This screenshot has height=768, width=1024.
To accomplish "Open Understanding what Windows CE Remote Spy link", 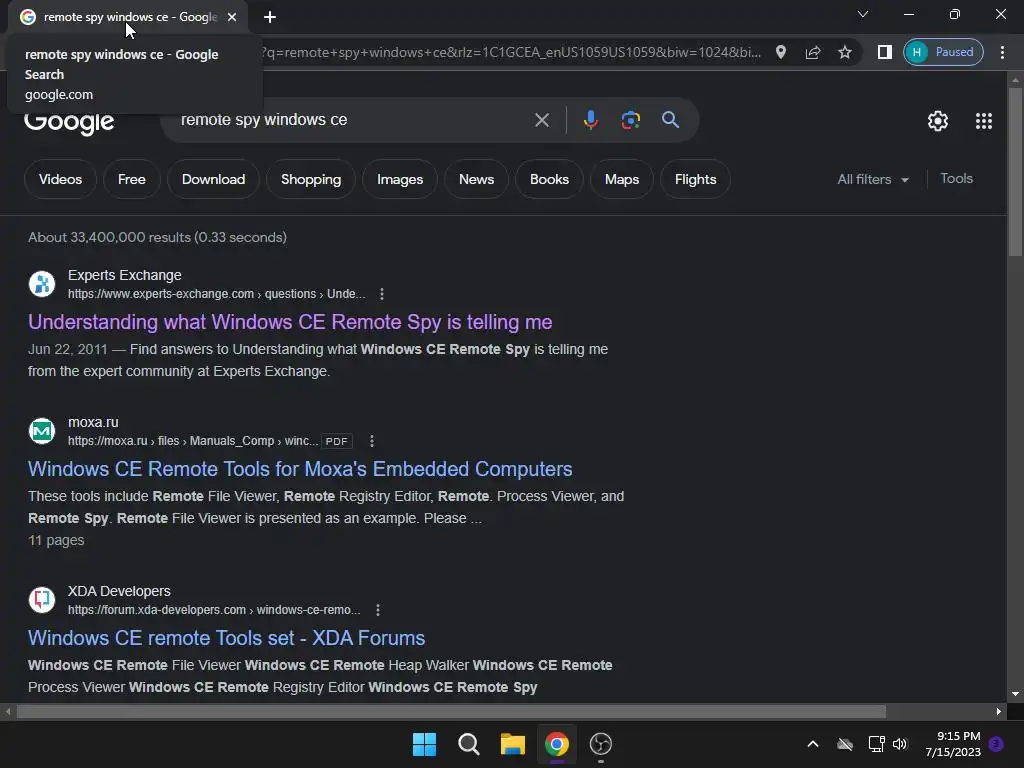I will pos(290,322).
